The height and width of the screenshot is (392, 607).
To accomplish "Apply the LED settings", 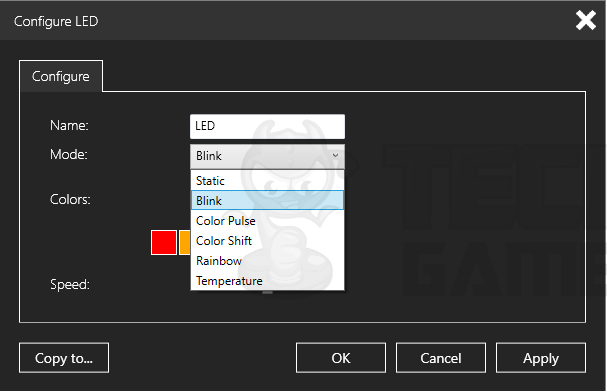I will pyautogui.click(x=541, y=358).
